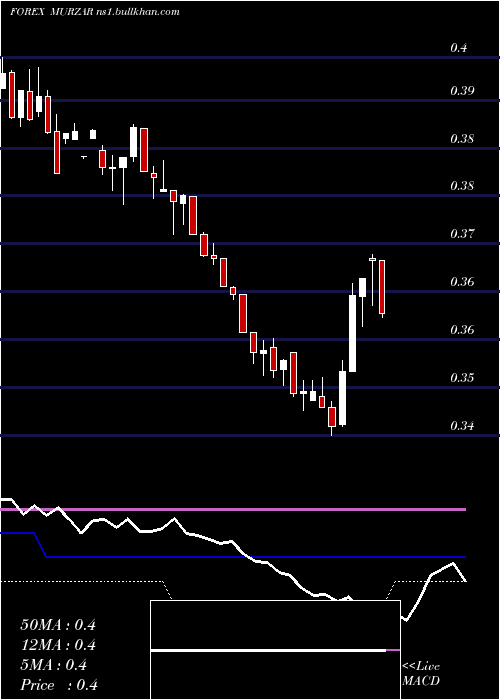Click the 0.4 price axis label
Viewport: 500px width, 700px height.
pyautogui.click(x=458, y=47)
